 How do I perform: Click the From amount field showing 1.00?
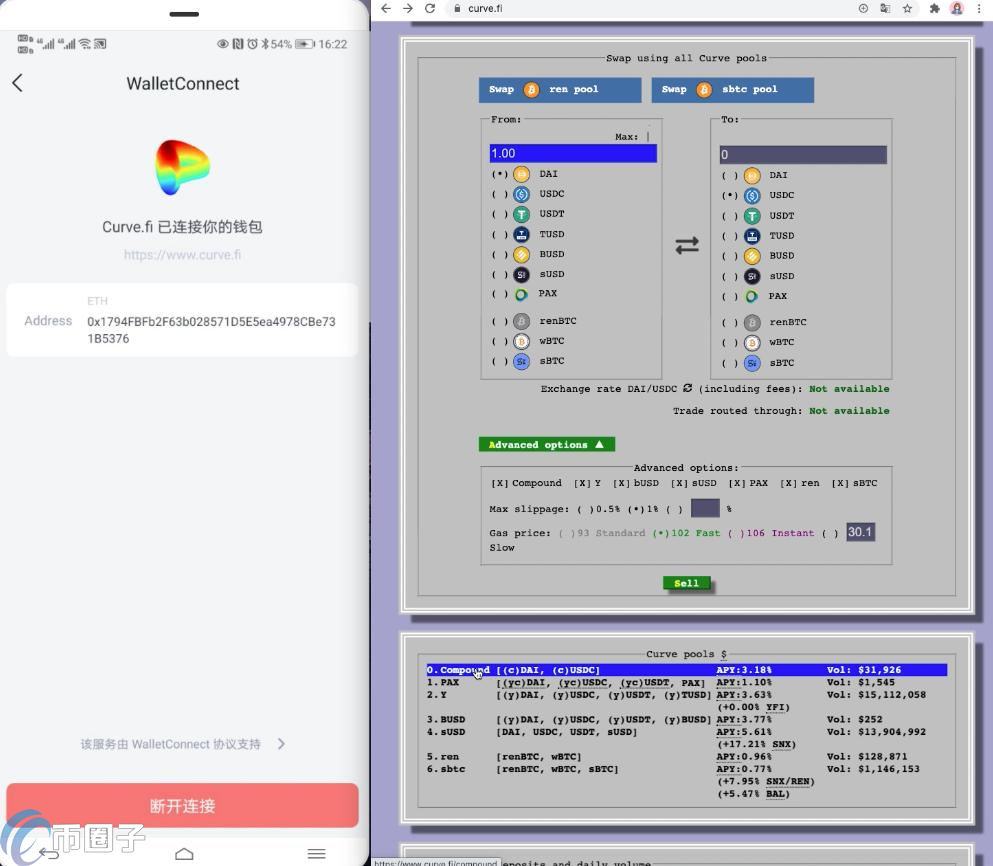pyautogui.click(x=573, y=153)
